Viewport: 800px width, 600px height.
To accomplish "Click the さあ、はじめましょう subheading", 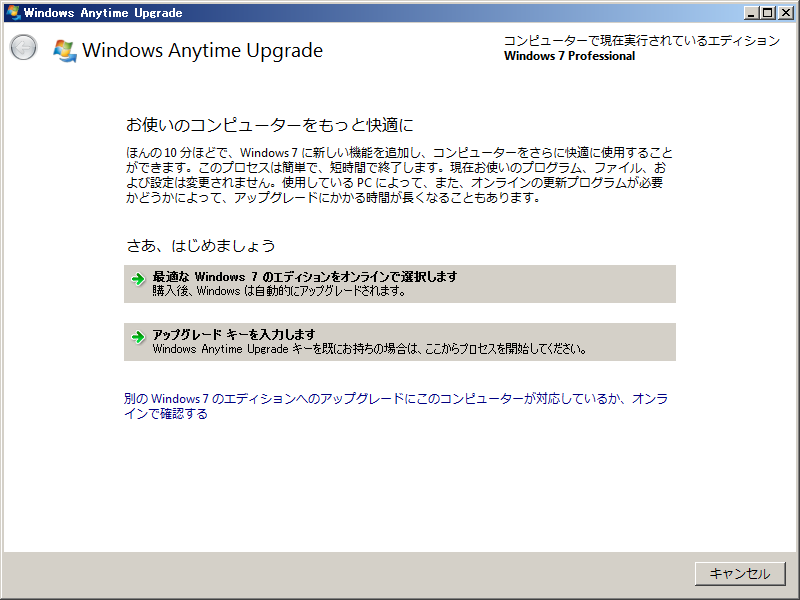I will (200, 245).
